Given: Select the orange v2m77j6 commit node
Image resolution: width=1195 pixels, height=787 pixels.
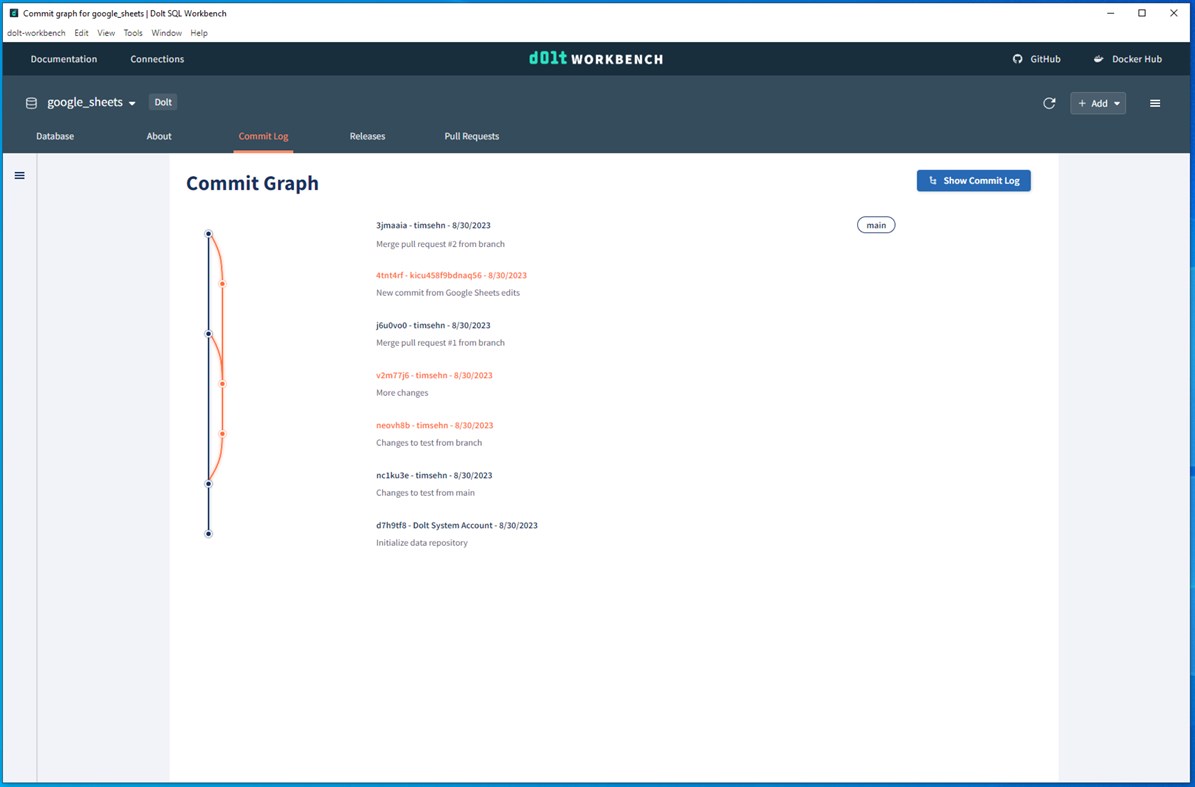Looking at the screenshot, I should 223,384.
